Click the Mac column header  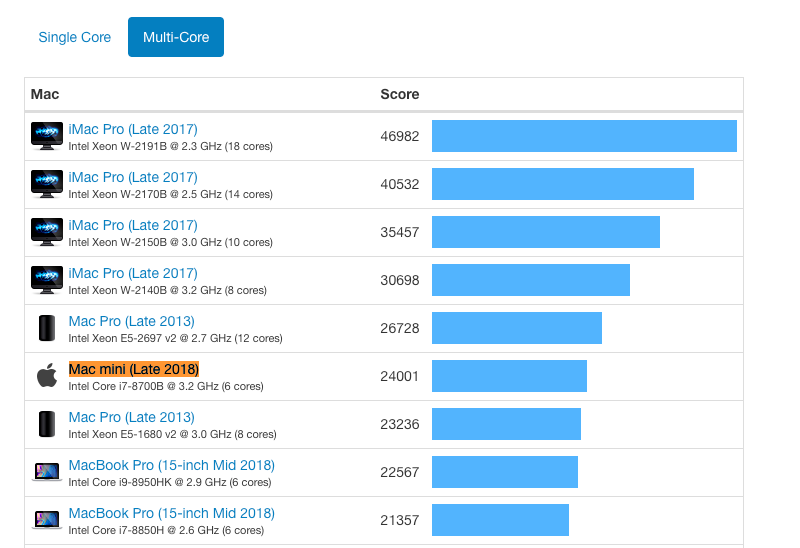pyautogui.click(x=45, y=94)
